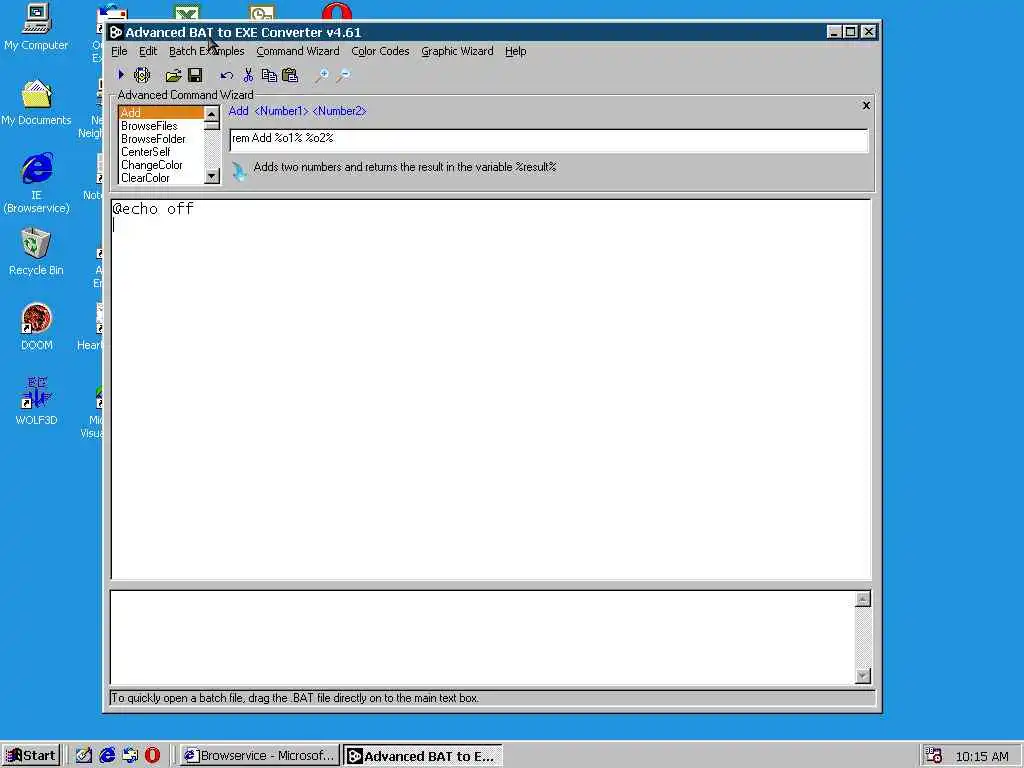Open My Computer desktop icon
This screenshot has height=768, width=1024.
click(x=36, y=27)
